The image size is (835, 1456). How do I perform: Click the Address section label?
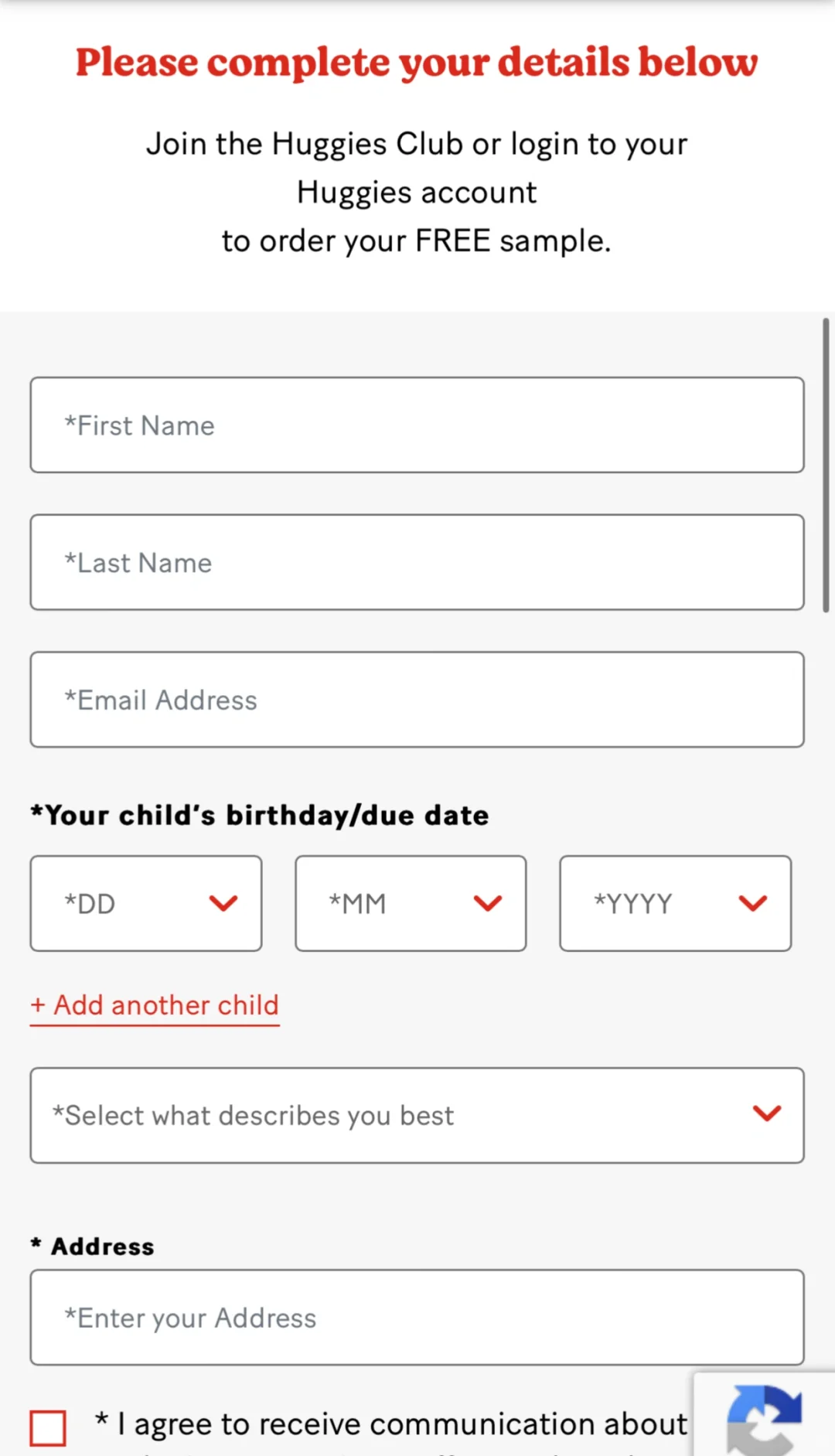[x=92, y=1246]
